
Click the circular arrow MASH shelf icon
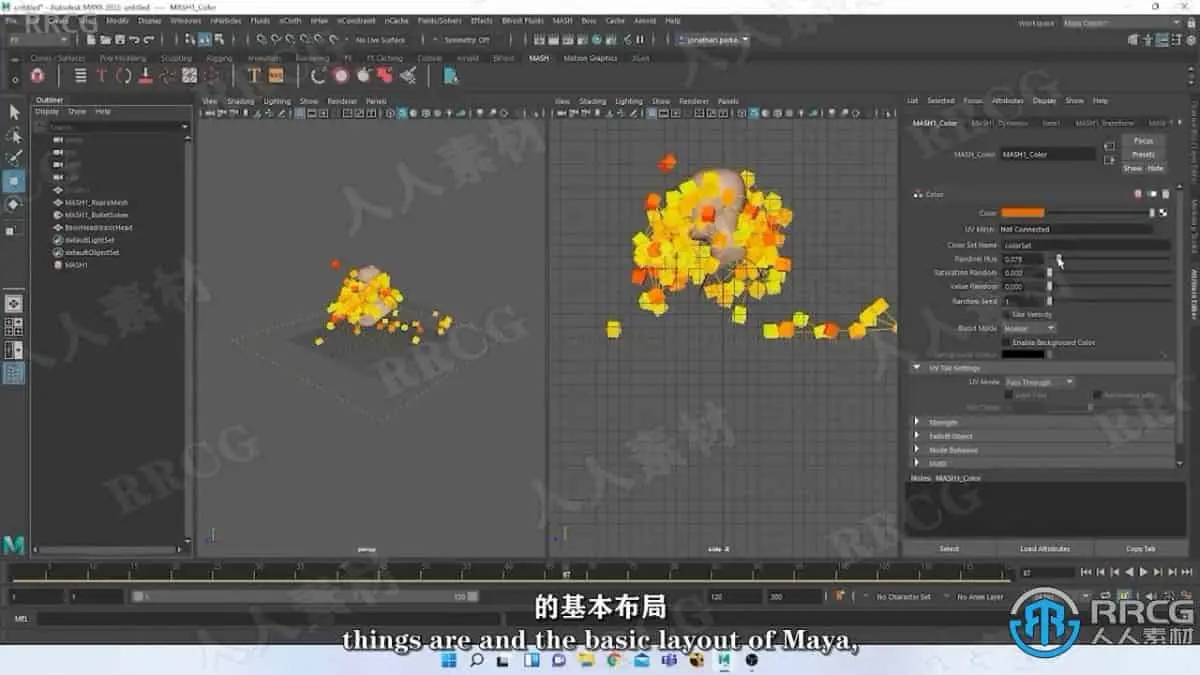319,75
